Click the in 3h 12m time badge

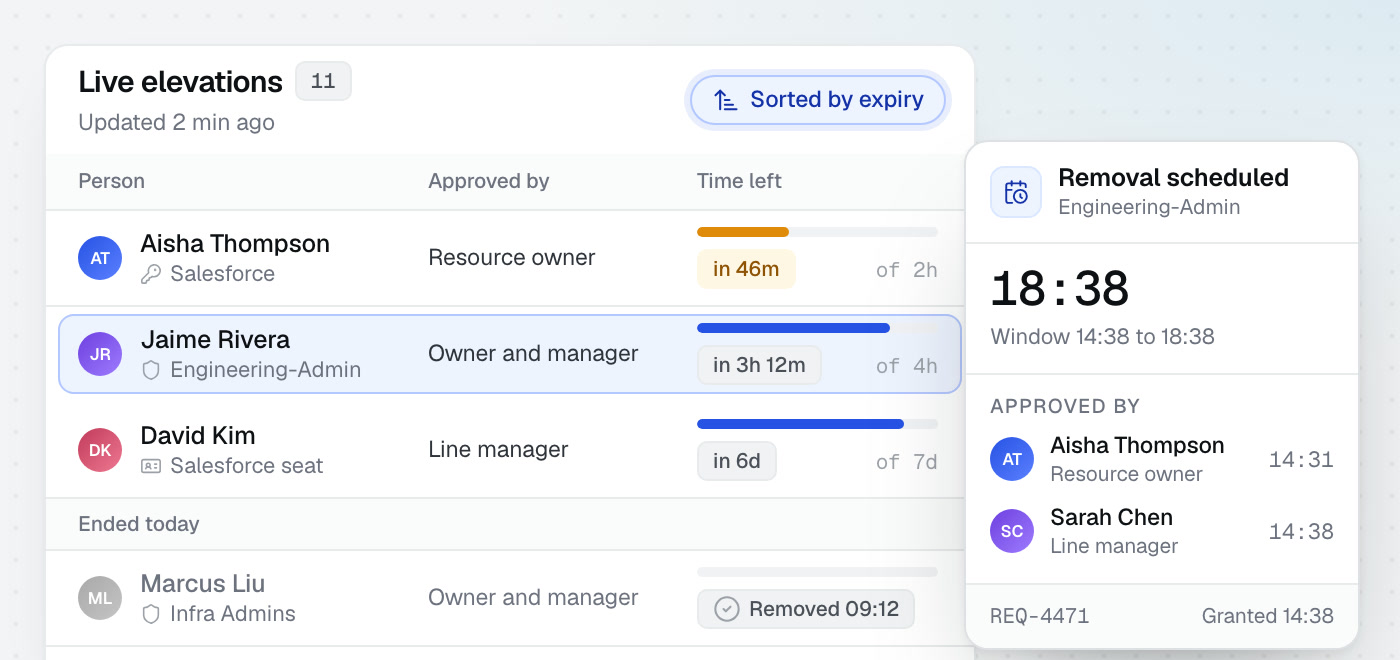[759, 365]
